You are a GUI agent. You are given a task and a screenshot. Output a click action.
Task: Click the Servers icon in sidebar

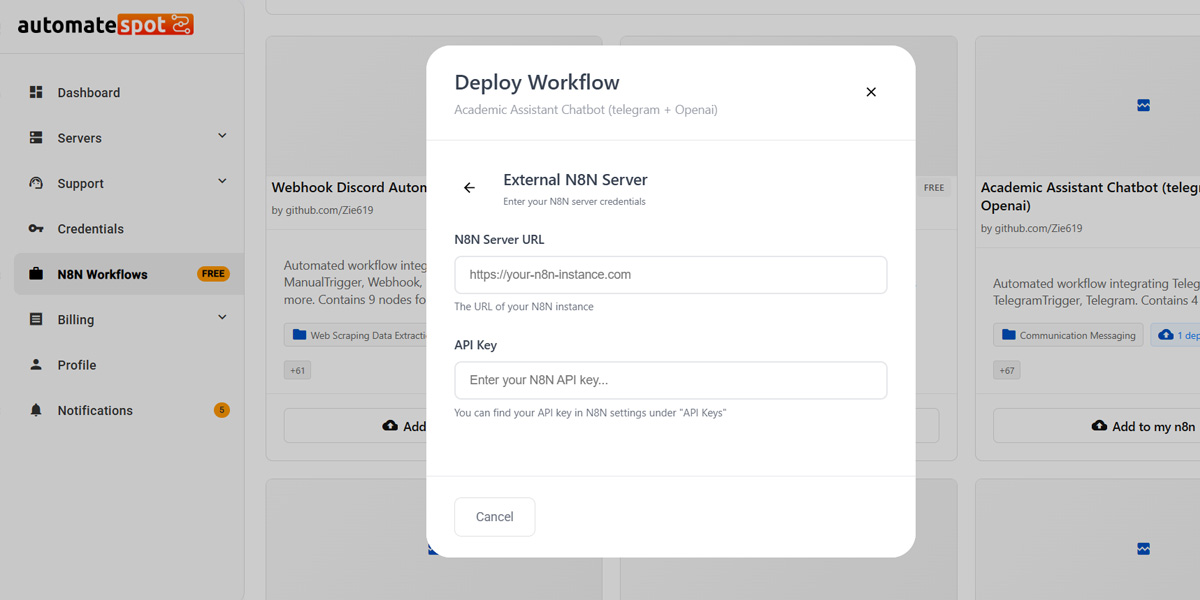[36, 138]
